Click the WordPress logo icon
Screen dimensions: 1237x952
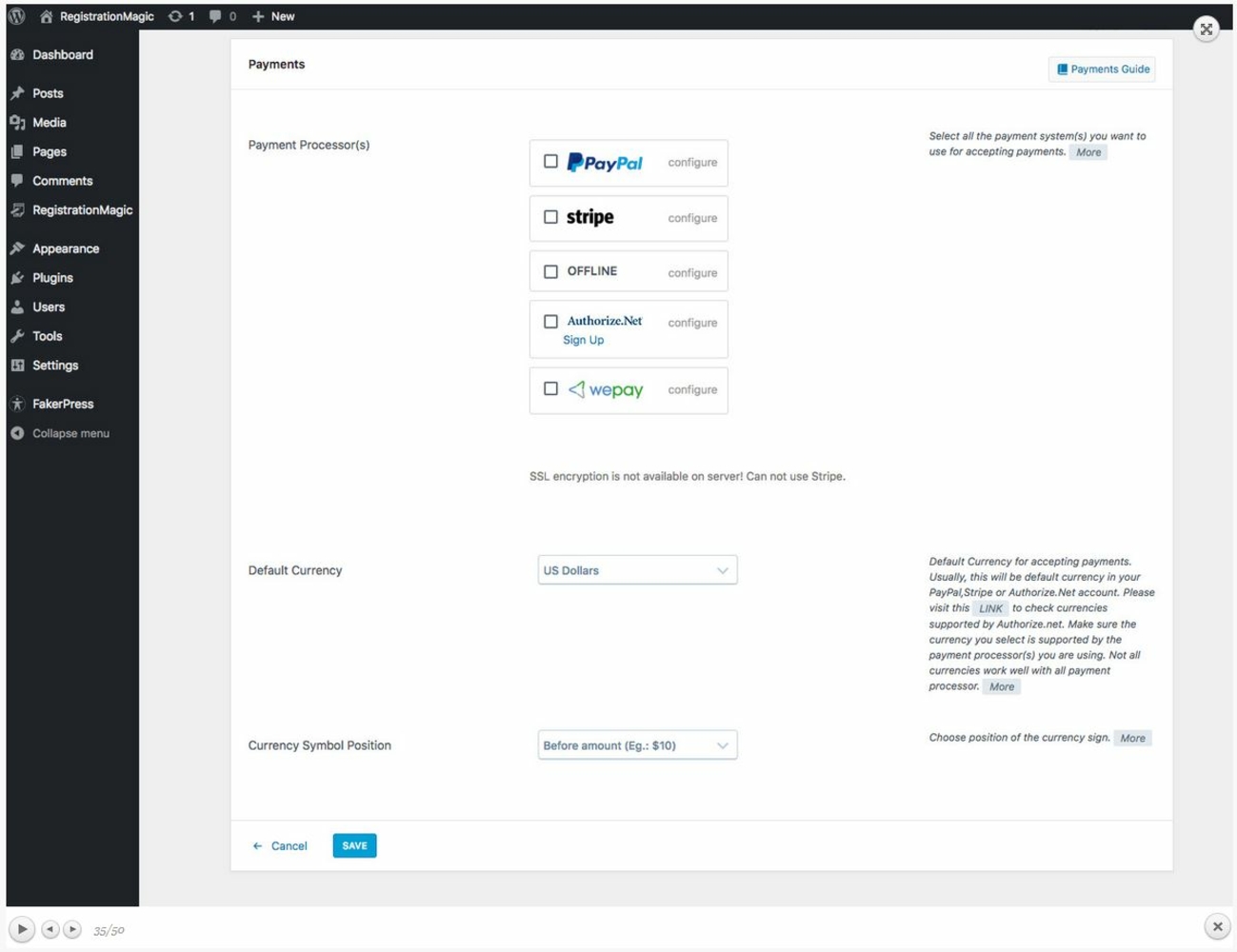[17, 16]
